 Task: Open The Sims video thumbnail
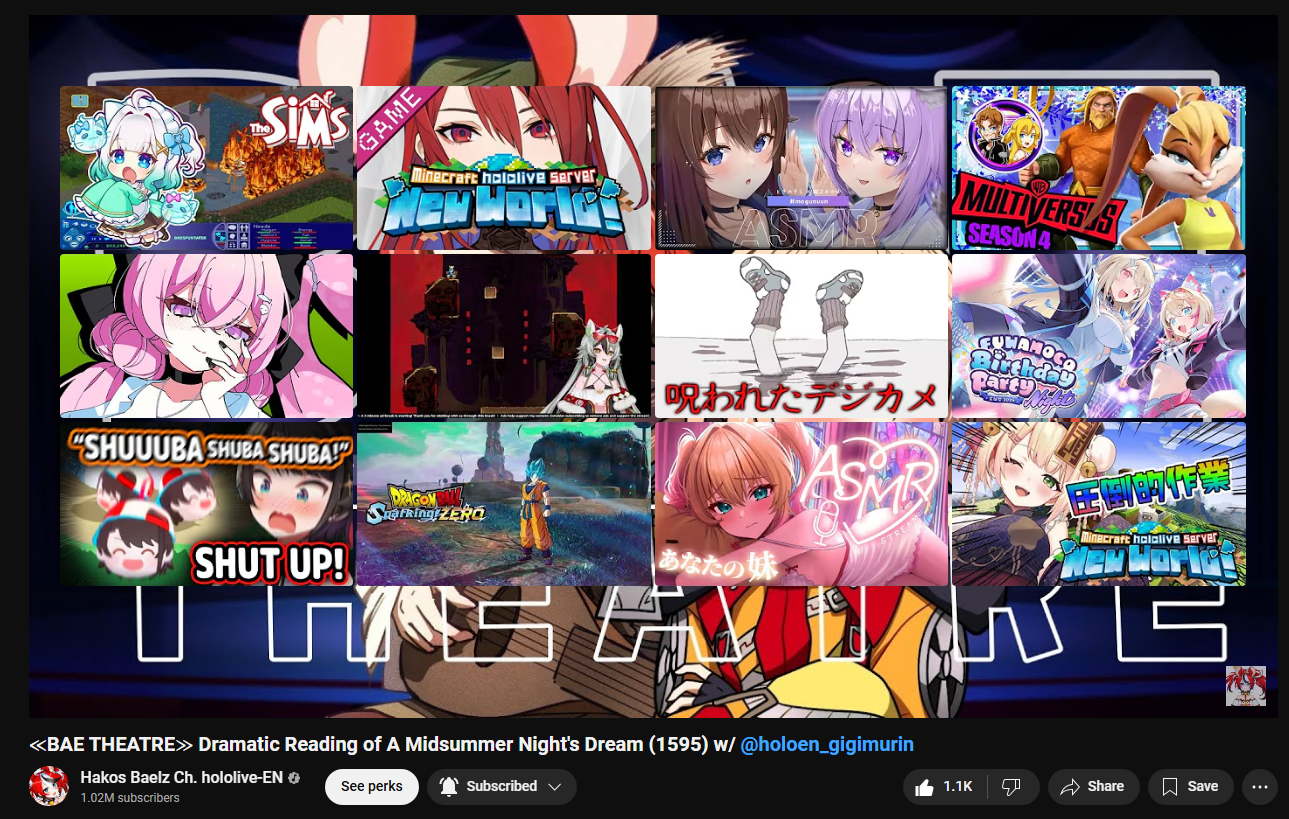[206, 168]
